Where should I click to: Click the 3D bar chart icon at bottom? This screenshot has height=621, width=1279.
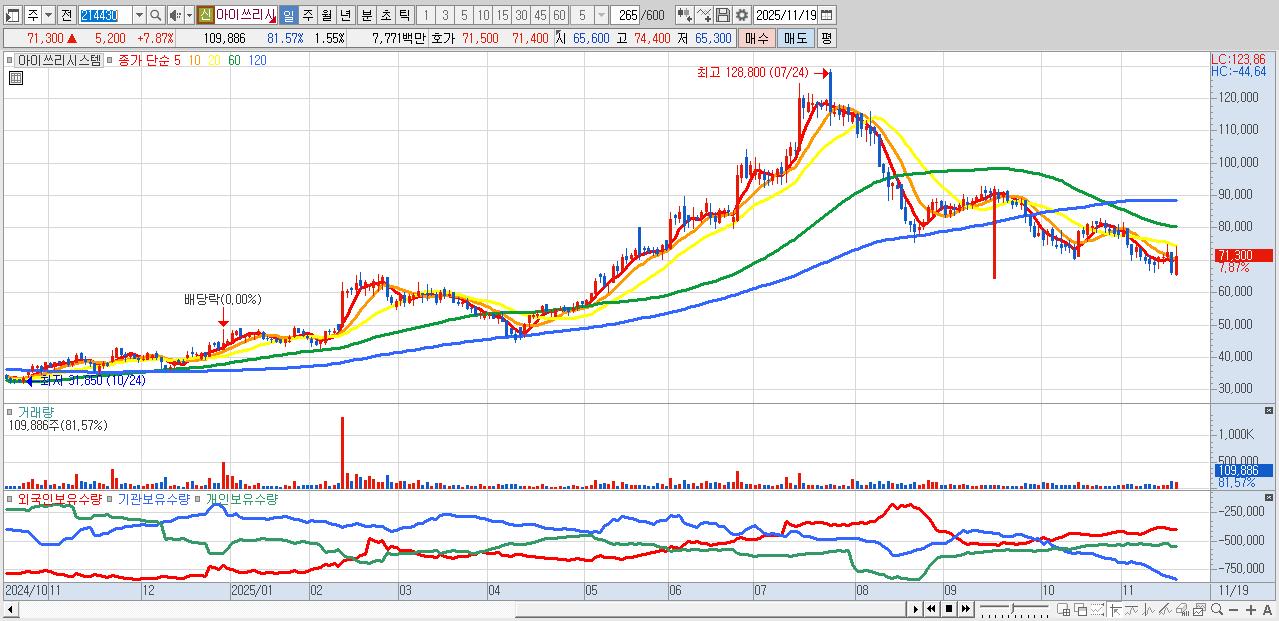1182,609
